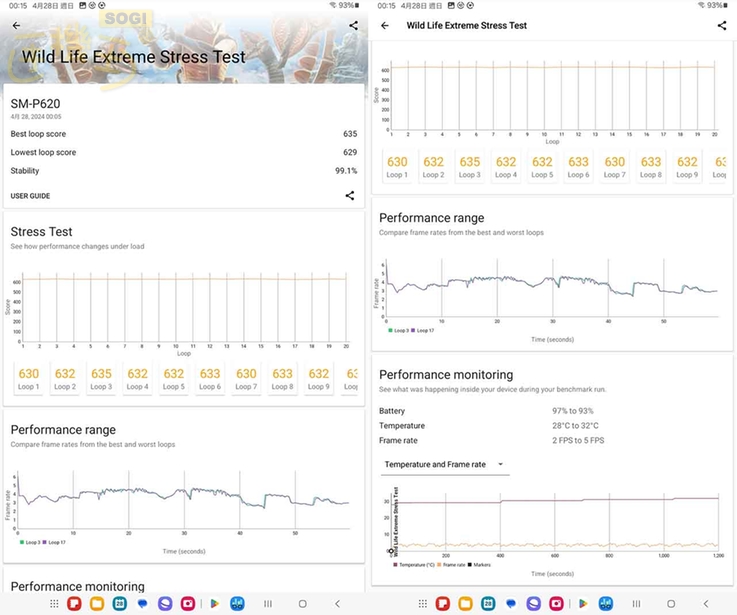
Task: Click Loop 17 legend on right Performance range chart
Action: coord(423,331)
